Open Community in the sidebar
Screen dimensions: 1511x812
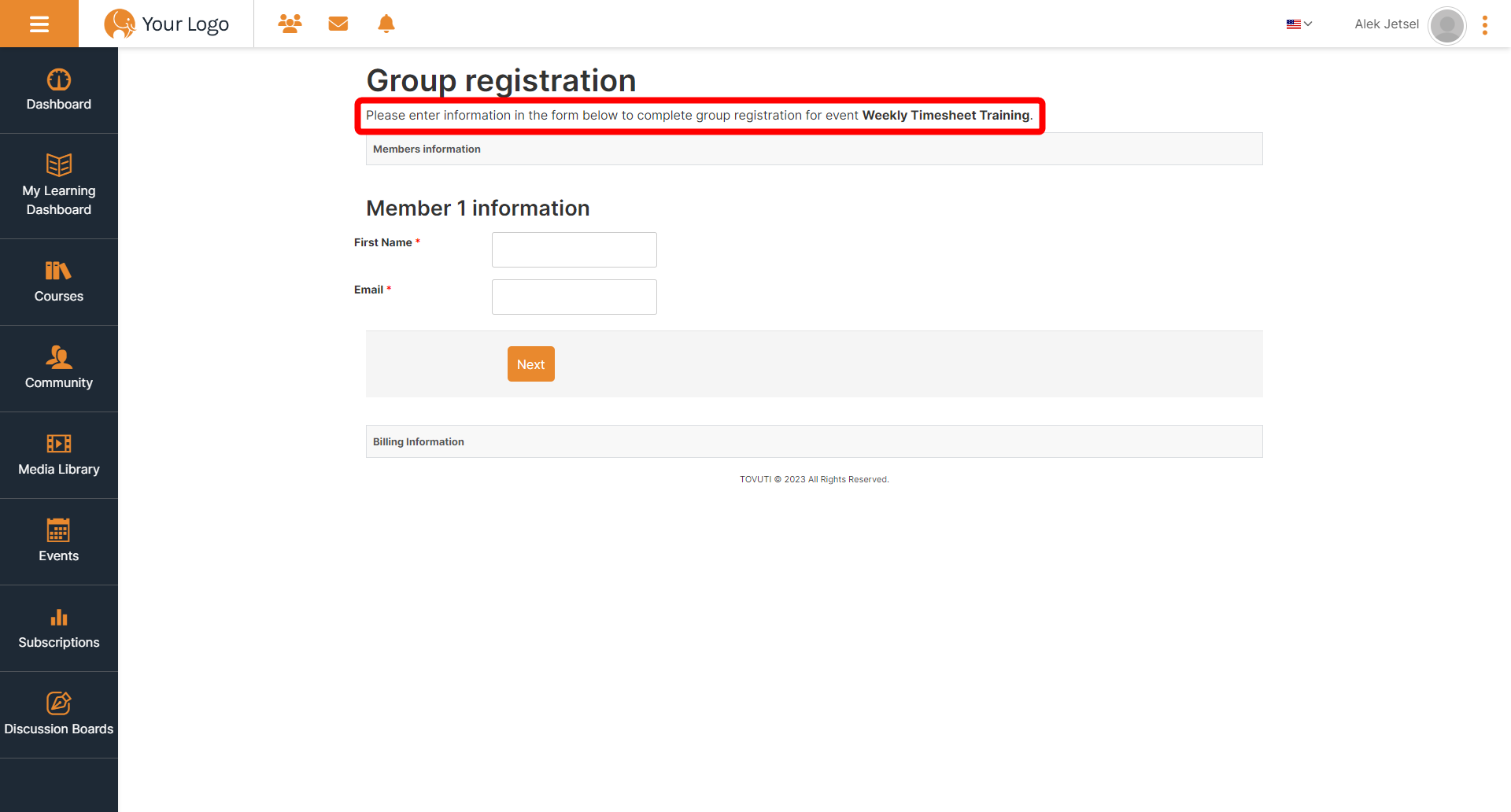tap(59, 369)
